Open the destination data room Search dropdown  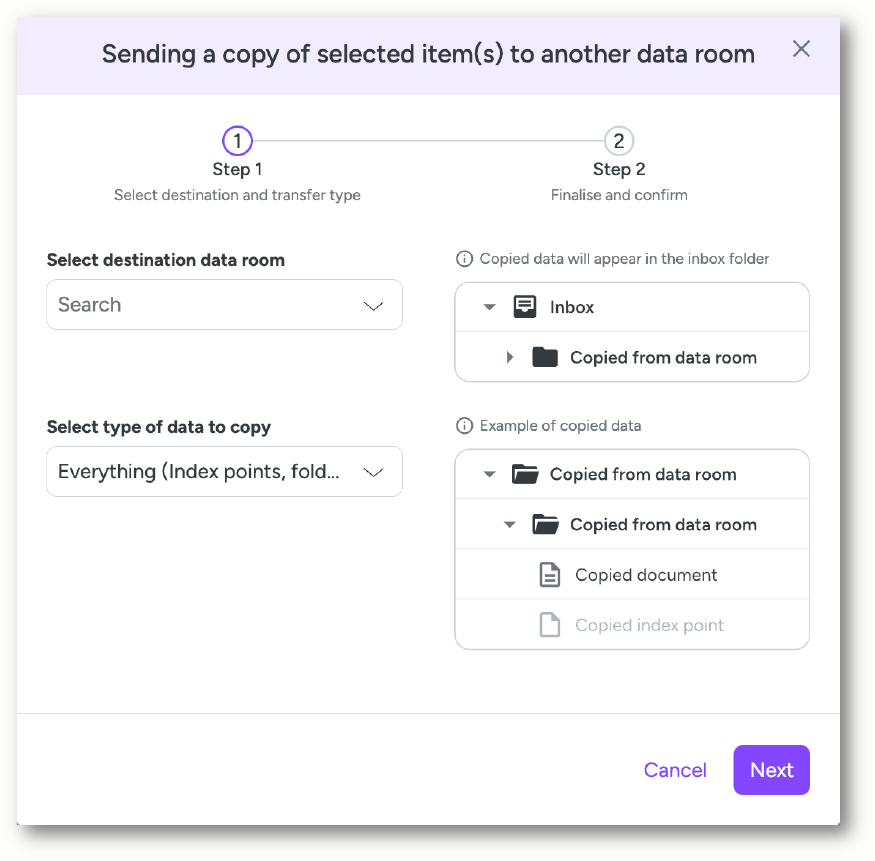[x=224, y=305]
